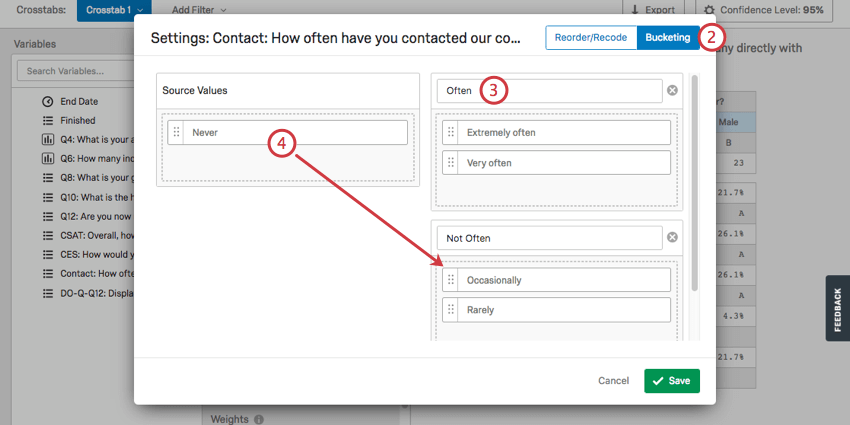Select the Bucketing mode
The width and height of the screenshot is (850, 425).
668,38
